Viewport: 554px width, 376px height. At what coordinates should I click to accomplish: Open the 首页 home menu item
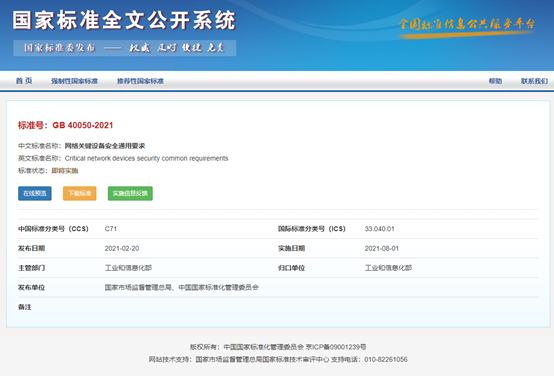tap(24, 81)
